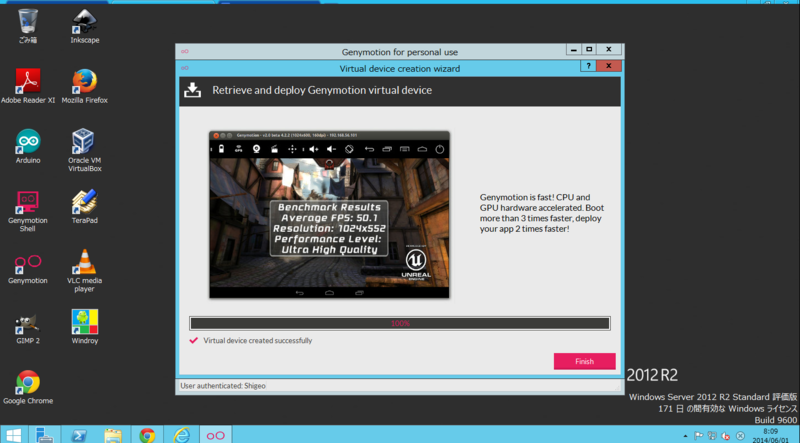This screenshot has width=800, height=443.
Task: Switch to Genymotion taskbar button
Action: (x=215, y=435)
